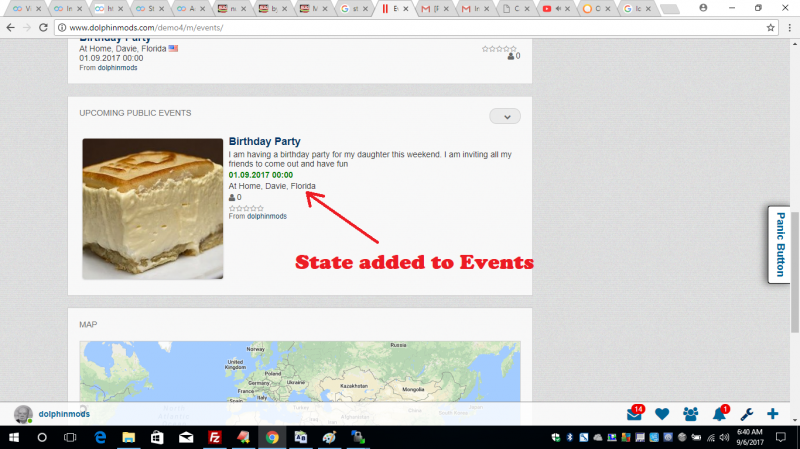The image size is (800, 449).
Task: Open Paint from the taskbar
Action: pos(329,437)
